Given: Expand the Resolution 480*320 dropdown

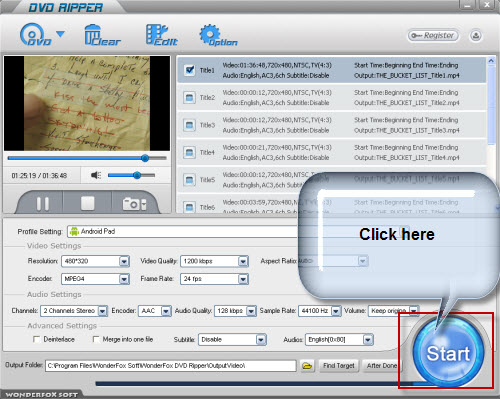Looking at the screenshot, I should 124,261.
